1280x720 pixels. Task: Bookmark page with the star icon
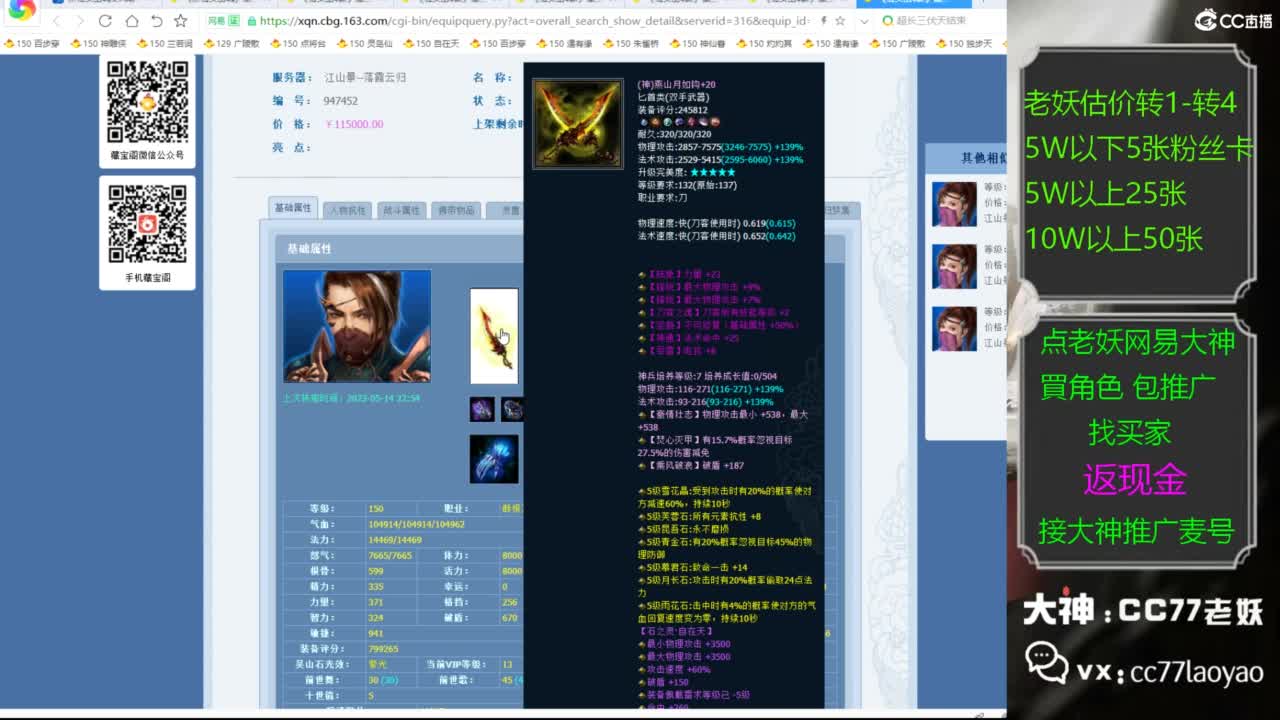pos(181,21)
